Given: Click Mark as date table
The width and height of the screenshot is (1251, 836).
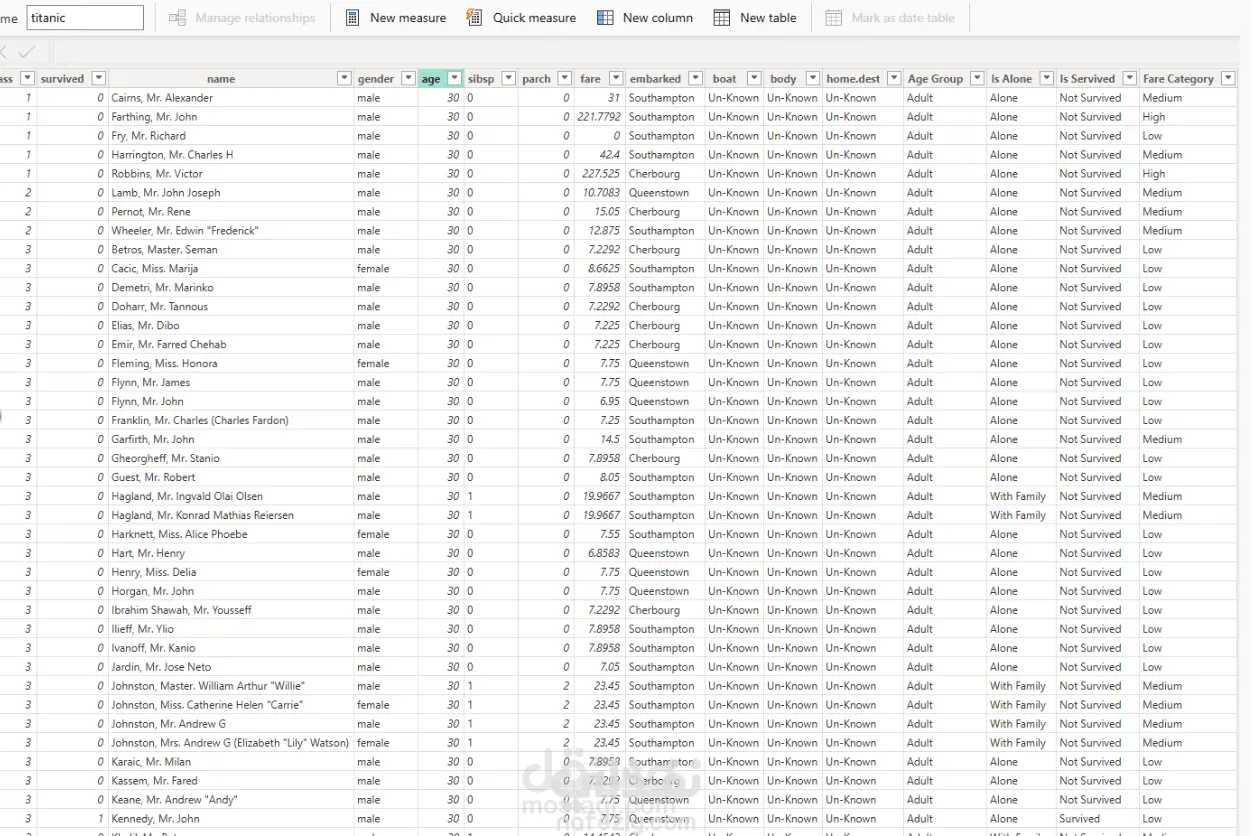Looking at the screenshot, I should [x=890, y=18].
